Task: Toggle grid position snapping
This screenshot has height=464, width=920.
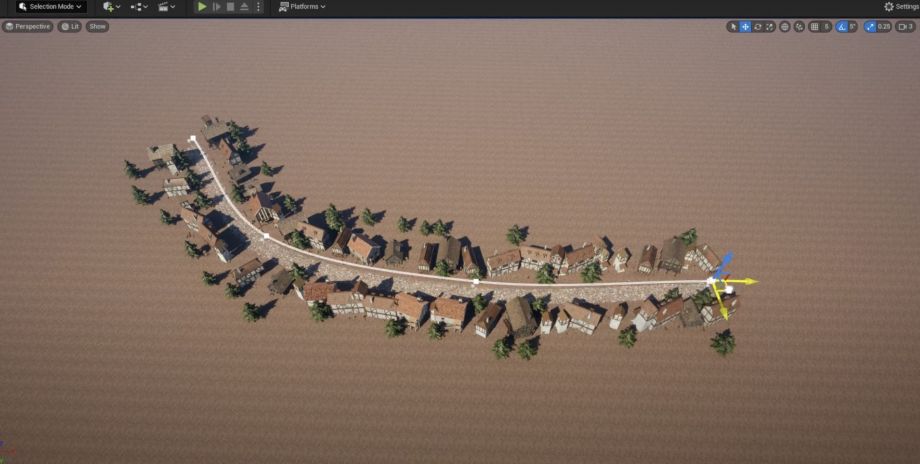Action: [814, 26]
